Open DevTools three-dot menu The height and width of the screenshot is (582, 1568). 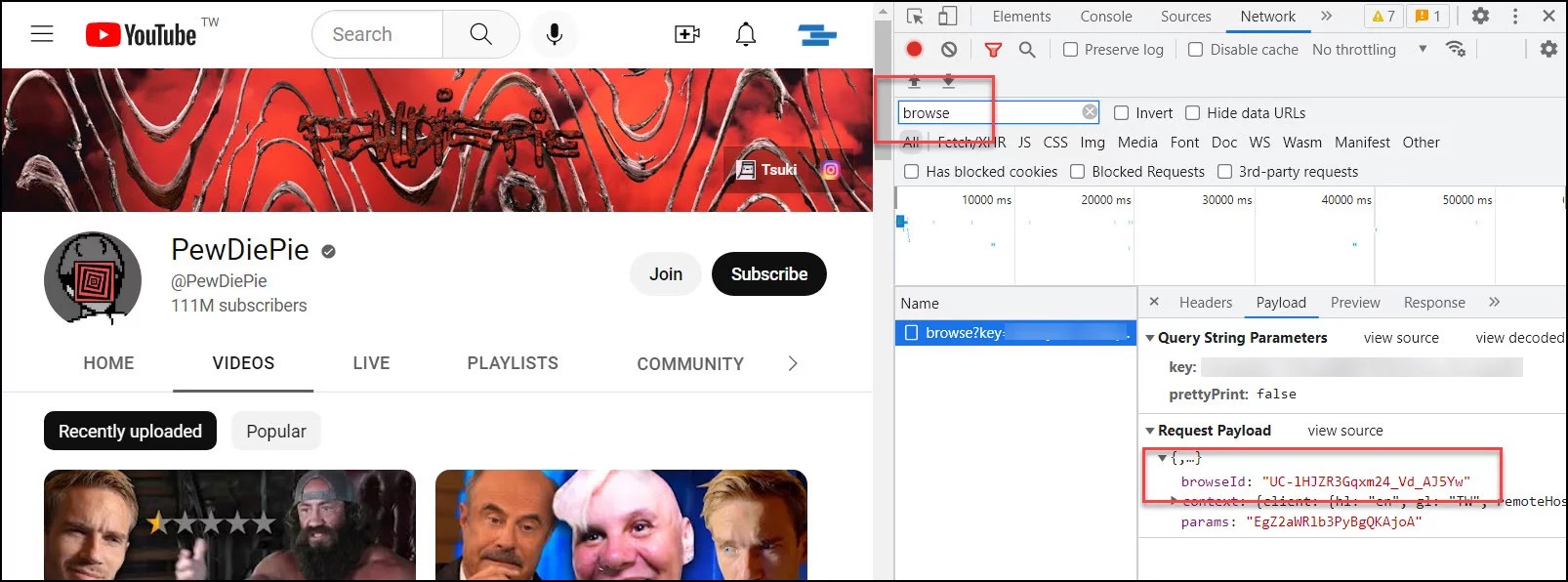point(1515,16)
